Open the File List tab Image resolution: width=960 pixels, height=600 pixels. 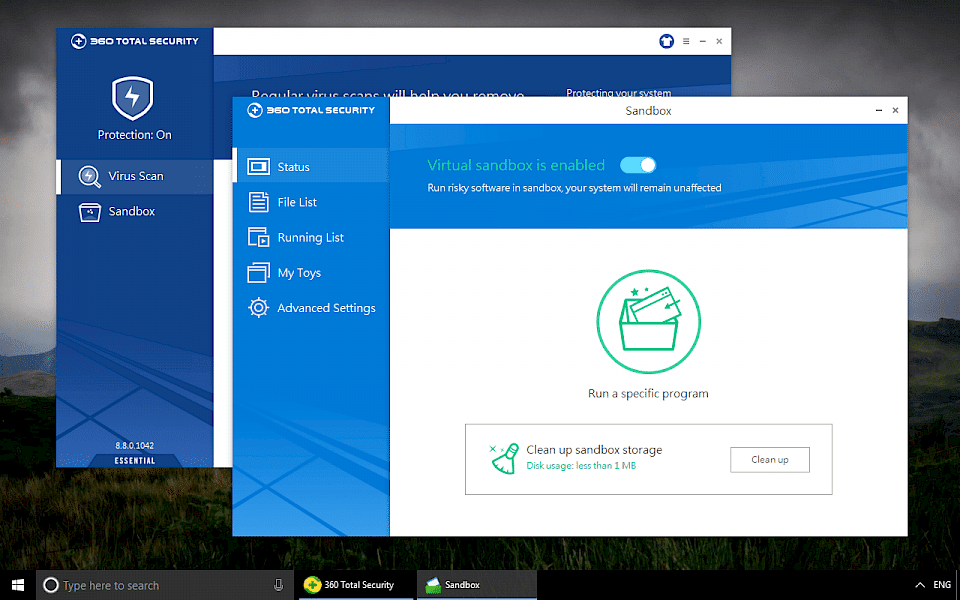(311, 202)
